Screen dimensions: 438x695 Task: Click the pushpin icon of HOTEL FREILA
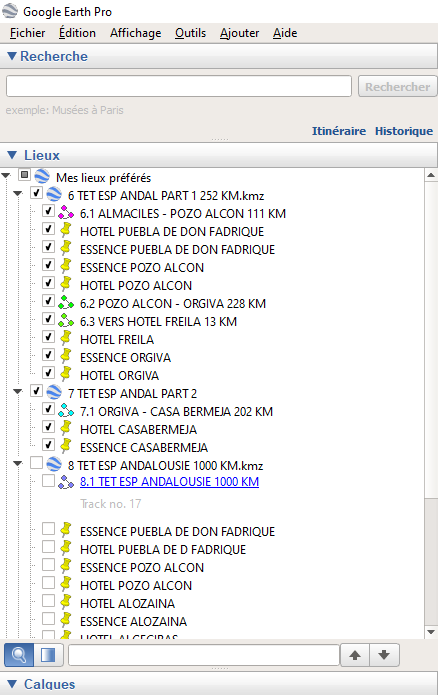[x=66, y=338]
